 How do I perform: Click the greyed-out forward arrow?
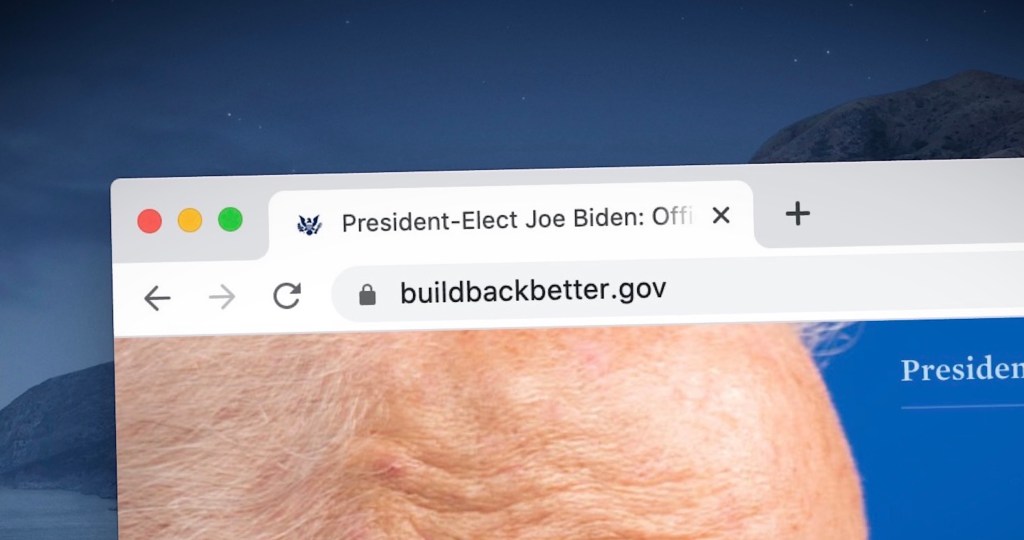[x=222, y=297]
